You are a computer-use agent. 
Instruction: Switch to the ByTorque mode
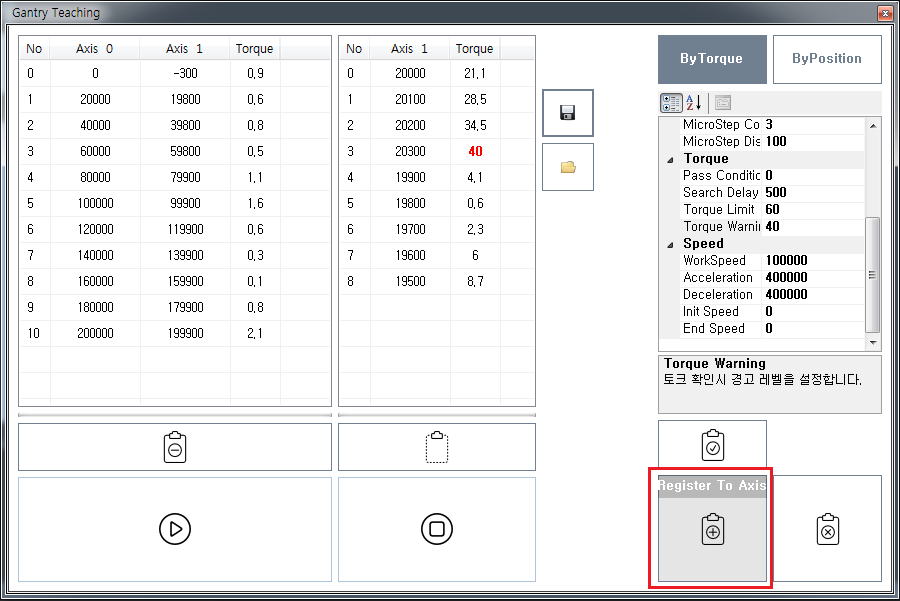click(711, 59)
